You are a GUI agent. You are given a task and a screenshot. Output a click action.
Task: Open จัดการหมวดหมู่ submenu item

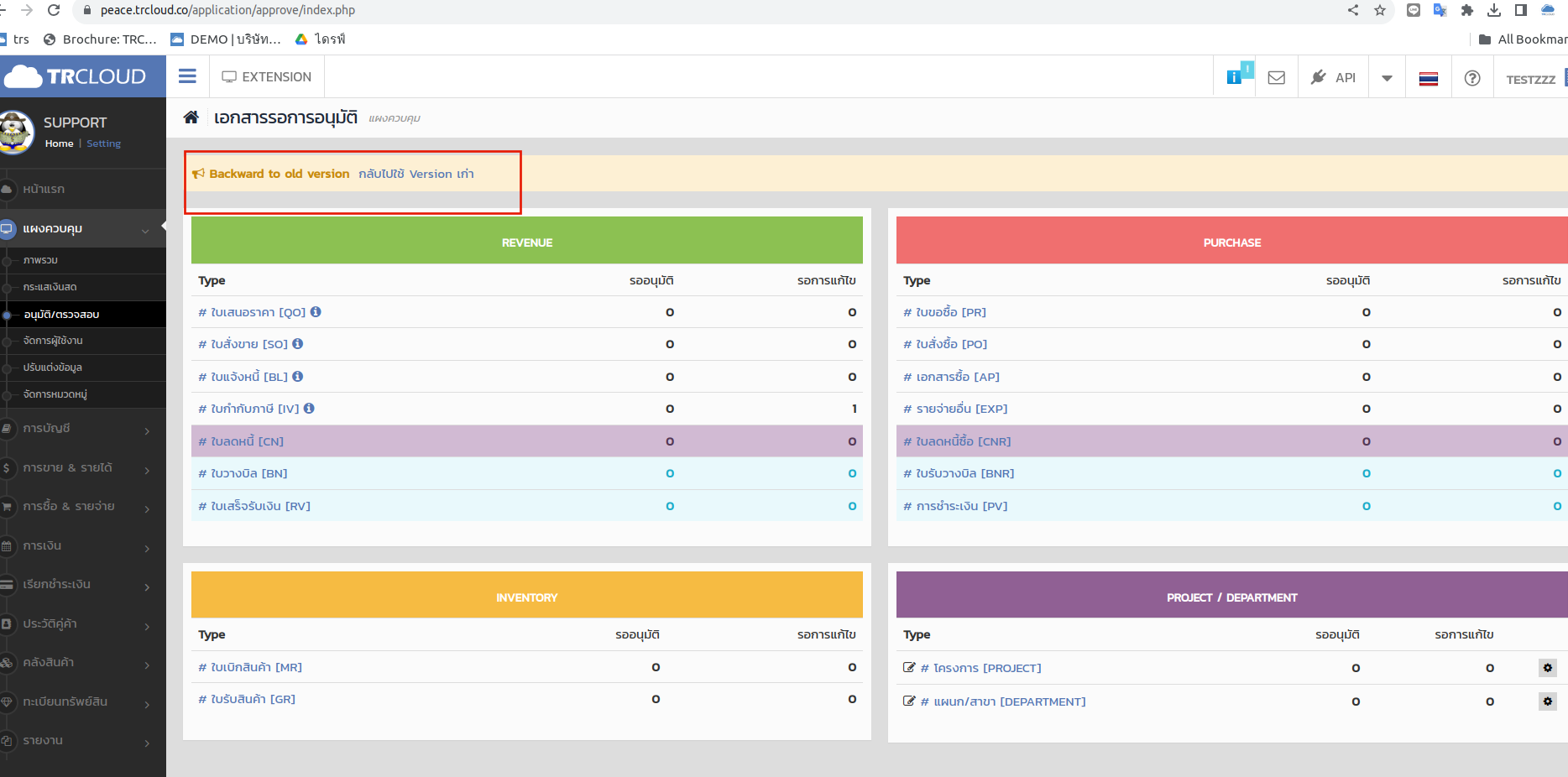[x=55, y=394]
